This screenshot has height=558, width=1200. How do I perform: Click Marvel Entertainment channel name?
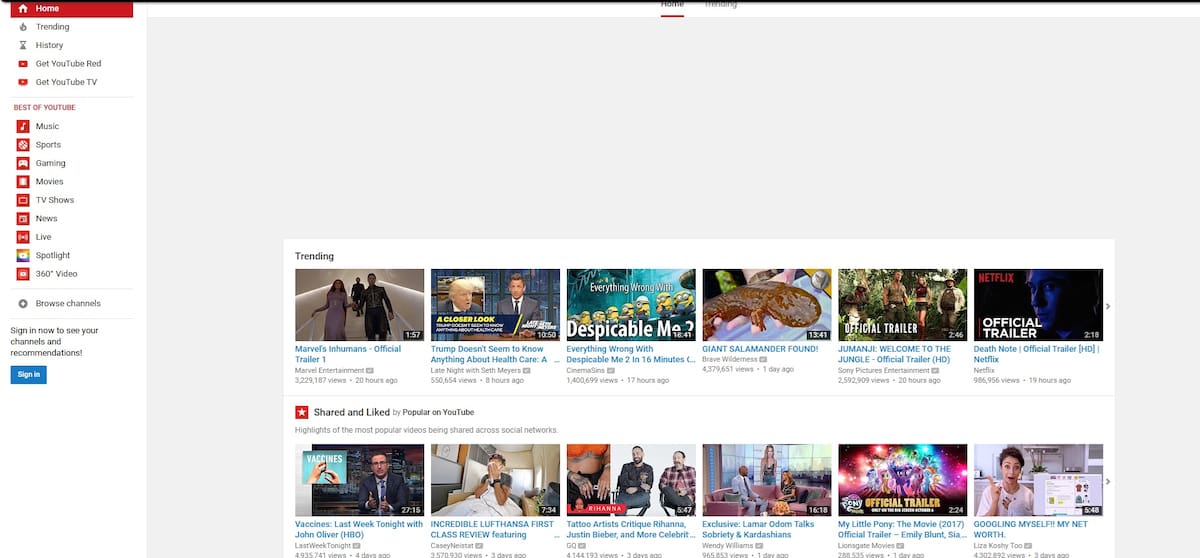click(329, 370)
